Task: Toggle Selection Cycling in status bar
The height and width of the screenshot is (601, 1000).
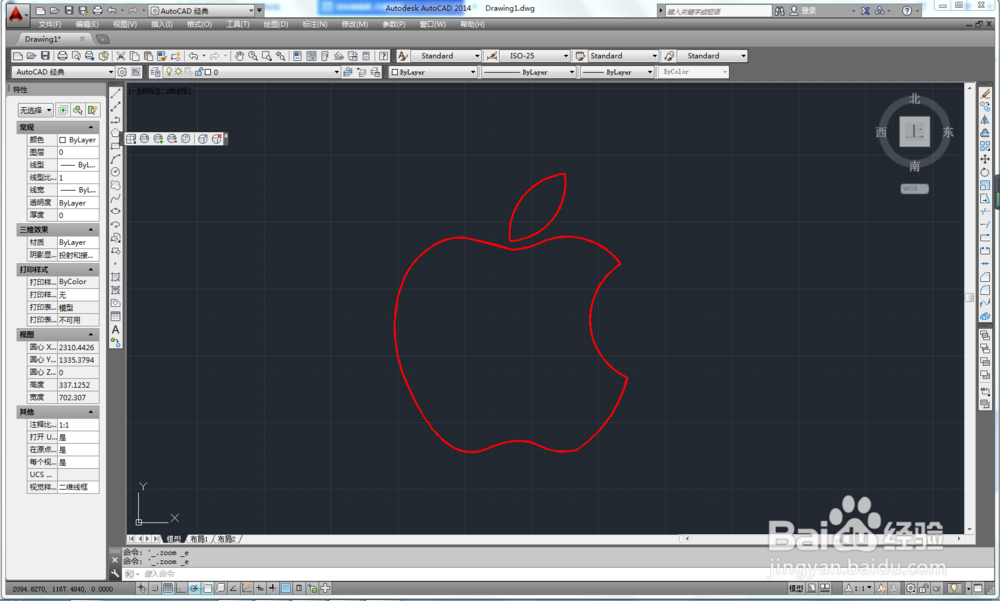Action: [312, 588]
